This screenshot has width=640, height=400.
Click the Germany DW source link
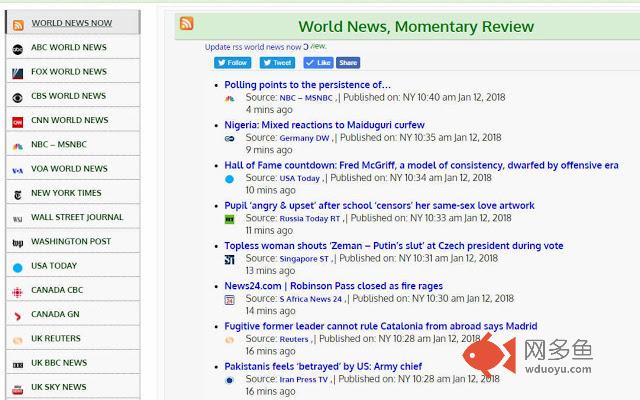tap(304, 138)
